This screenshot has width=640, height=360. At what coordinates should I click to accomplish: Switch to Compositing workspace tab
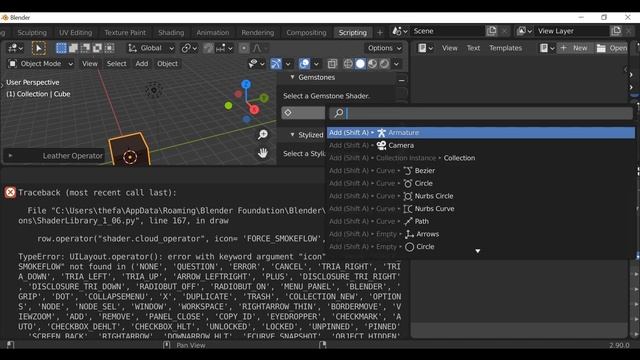pyautogui.click(x=306, y=33)
